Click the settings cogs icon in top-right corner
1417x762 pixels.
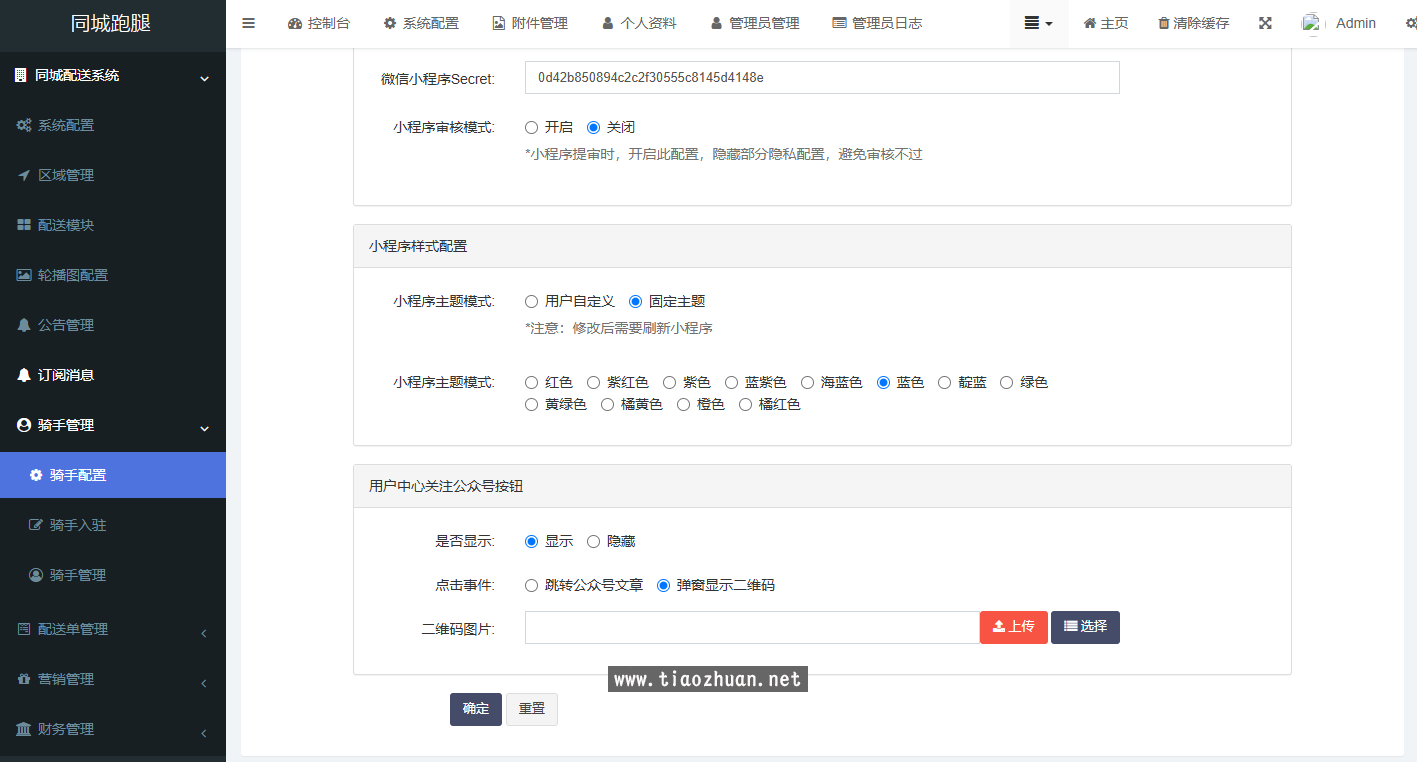[x=1410, y=23]
